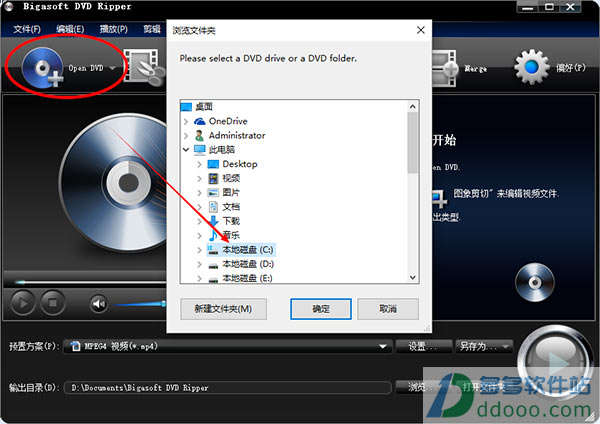The height and width of the screenshot is (424, 600).
Task: Click the MPEG4 profile document icon
Action: coord(76,346)
